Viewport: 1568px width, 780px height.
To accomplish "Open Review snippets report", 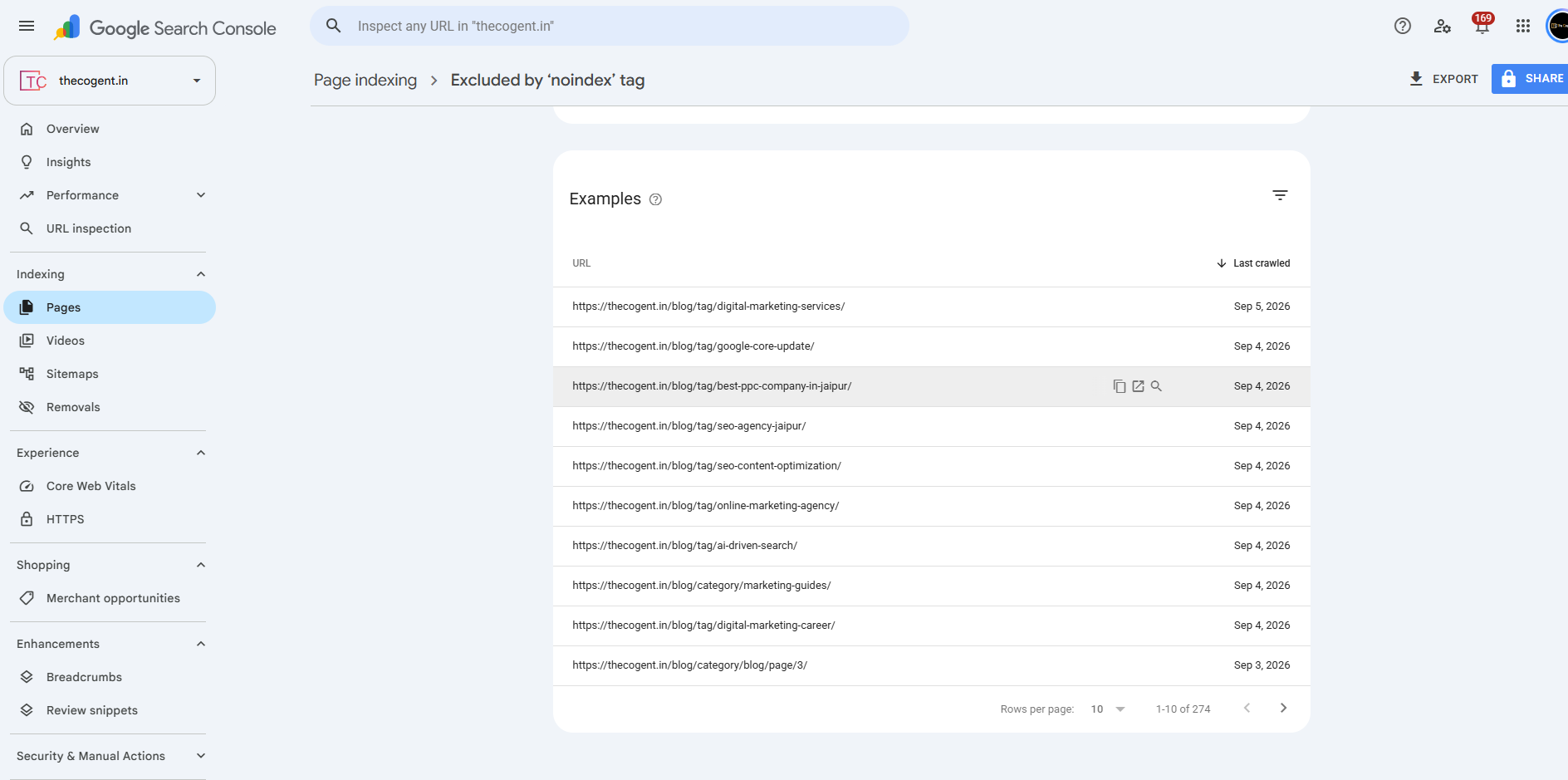I will 110,710.
